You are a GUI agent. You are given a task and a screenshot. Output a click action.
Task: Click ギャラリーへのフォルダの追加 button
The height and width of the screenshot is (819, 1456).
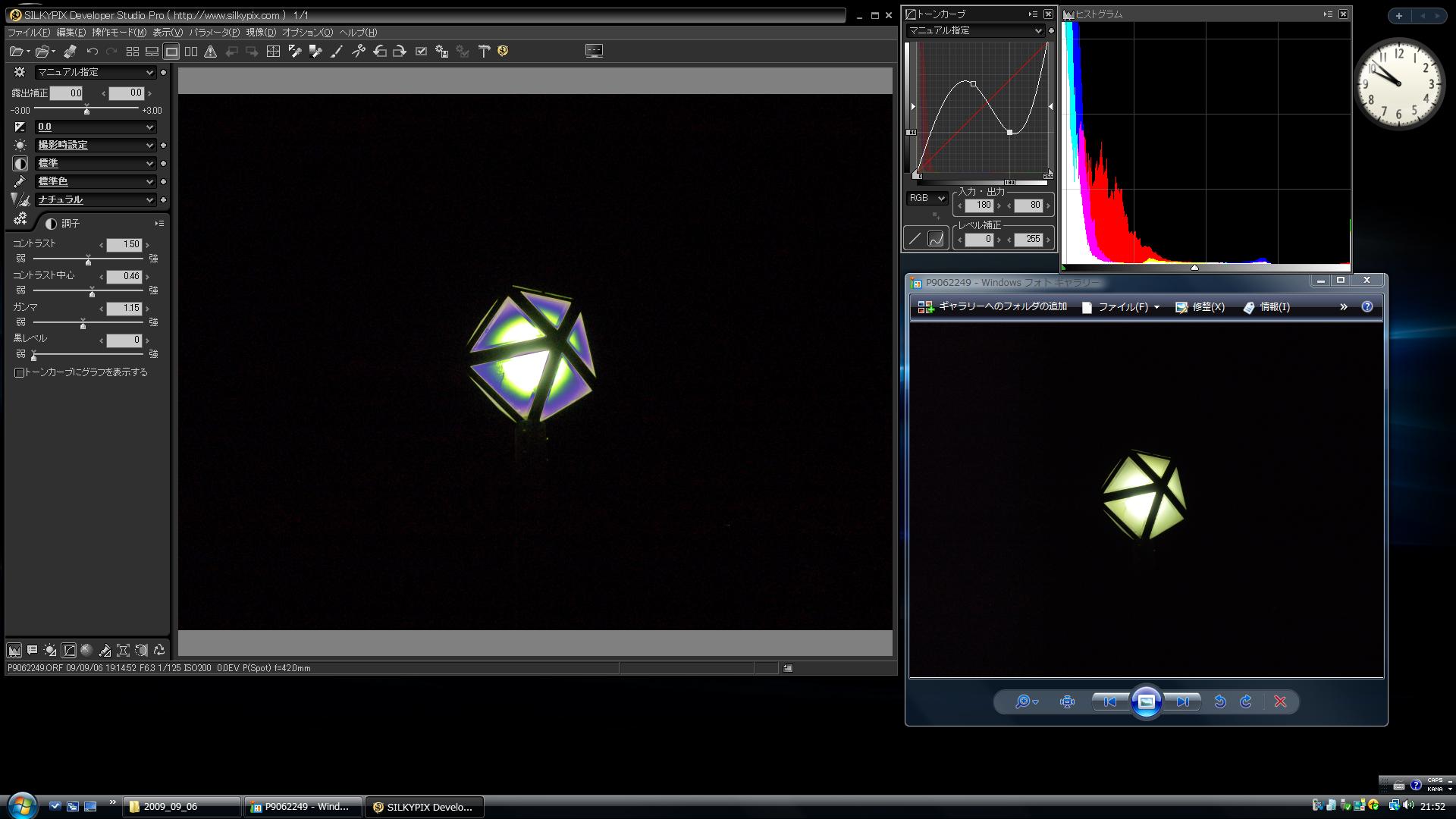click(x=992, y=307)
